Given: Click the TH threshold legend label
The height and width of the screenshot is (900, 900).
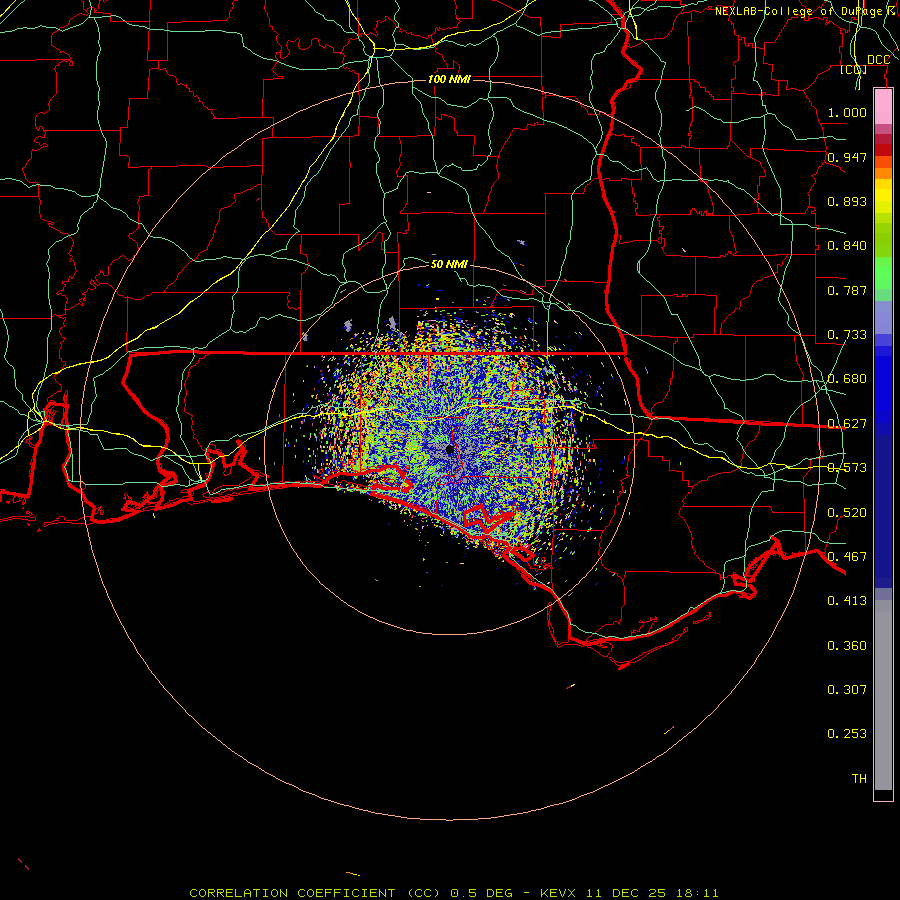Looking at the screenshot, I should pyautogui.click(x=859, y=779).
